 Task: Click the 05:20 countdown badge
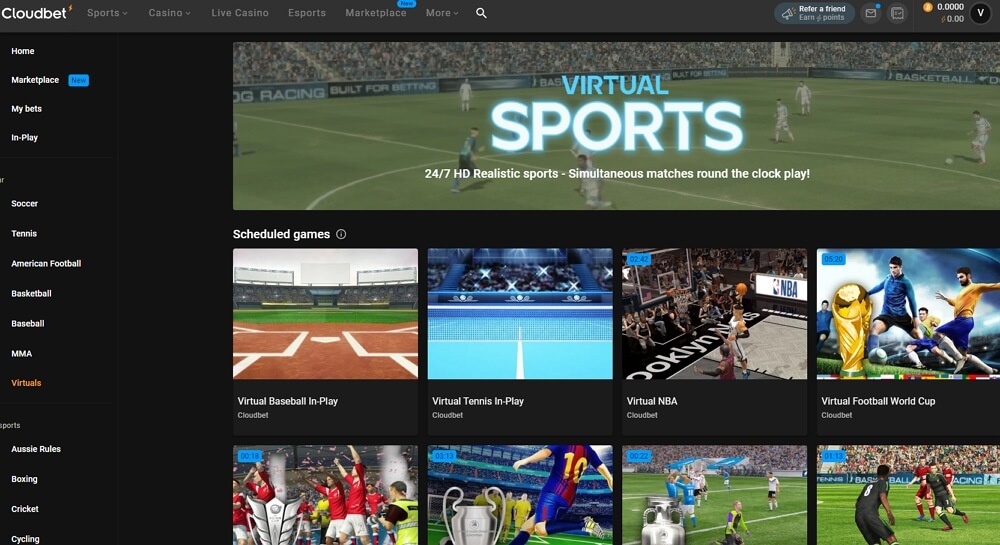click(834, 259)
